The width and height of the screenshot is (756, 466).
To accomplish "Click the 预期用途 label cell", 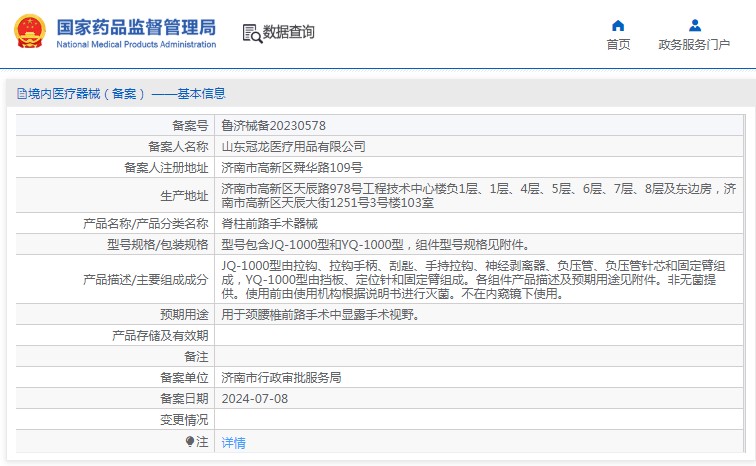I will tap(116, 315).
